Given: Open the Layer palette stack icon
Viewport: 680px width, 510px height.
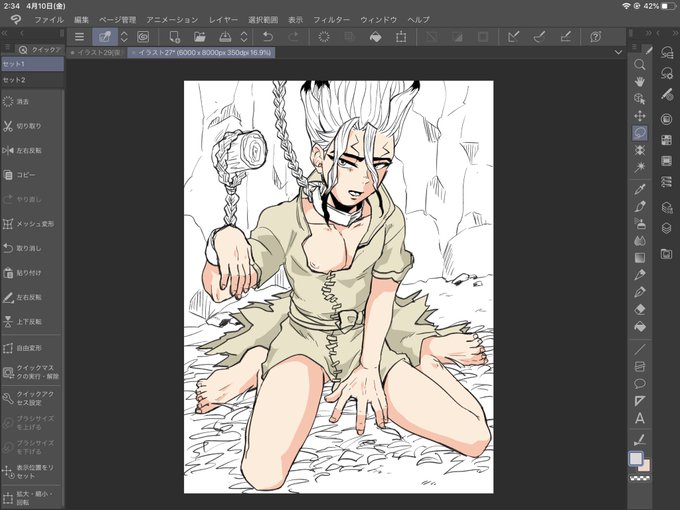Looking at the screenshot, I should 667,228.
